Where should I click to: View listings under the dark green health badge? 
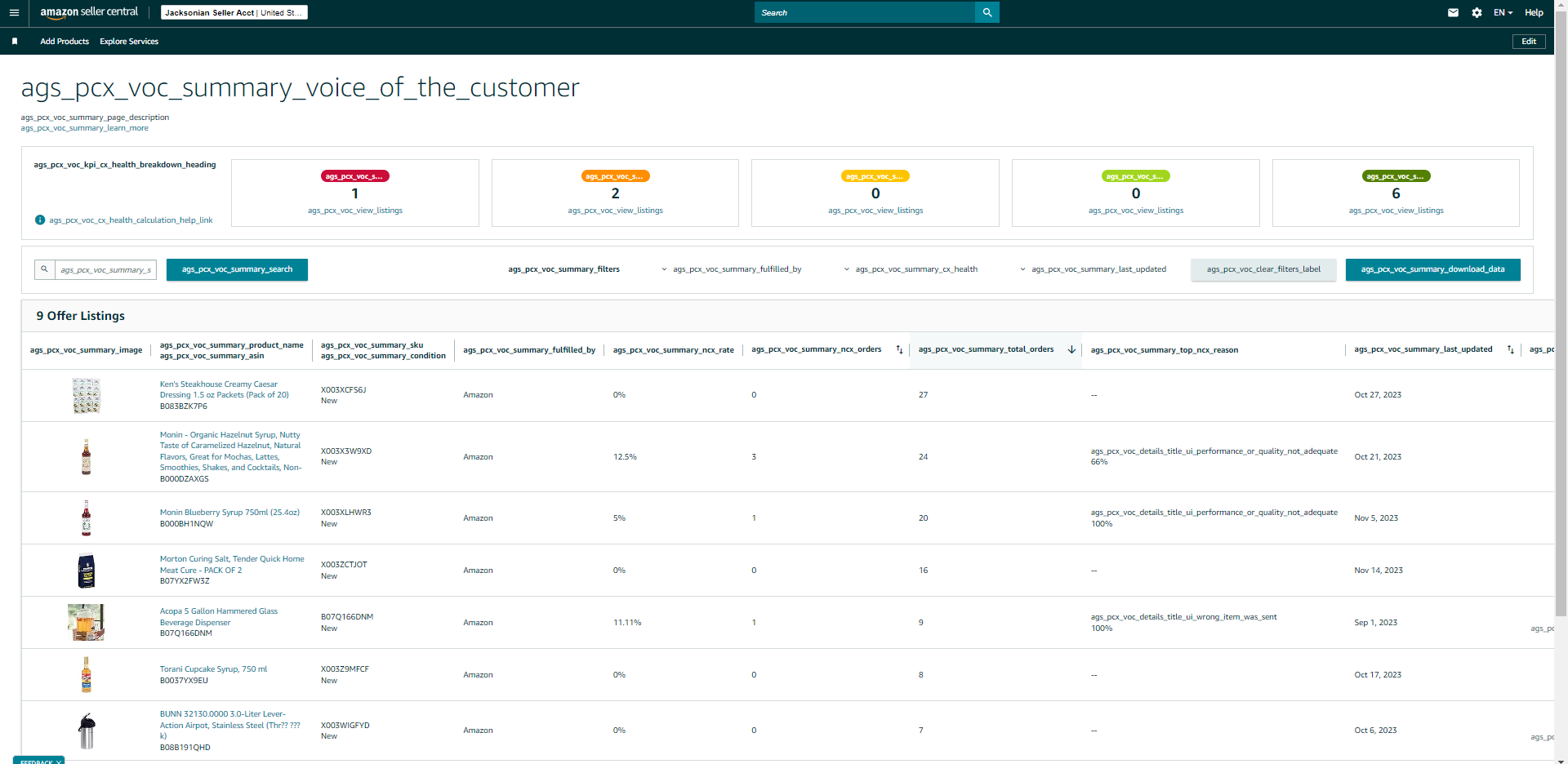tap(1396, 211)
